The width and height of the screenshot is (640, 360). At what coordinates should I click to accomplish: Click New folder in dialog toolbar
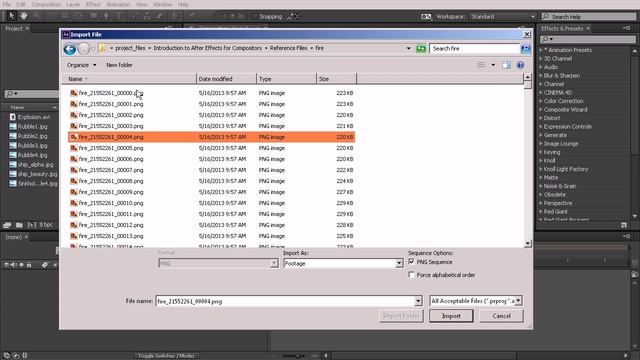(x=119, y=65)
